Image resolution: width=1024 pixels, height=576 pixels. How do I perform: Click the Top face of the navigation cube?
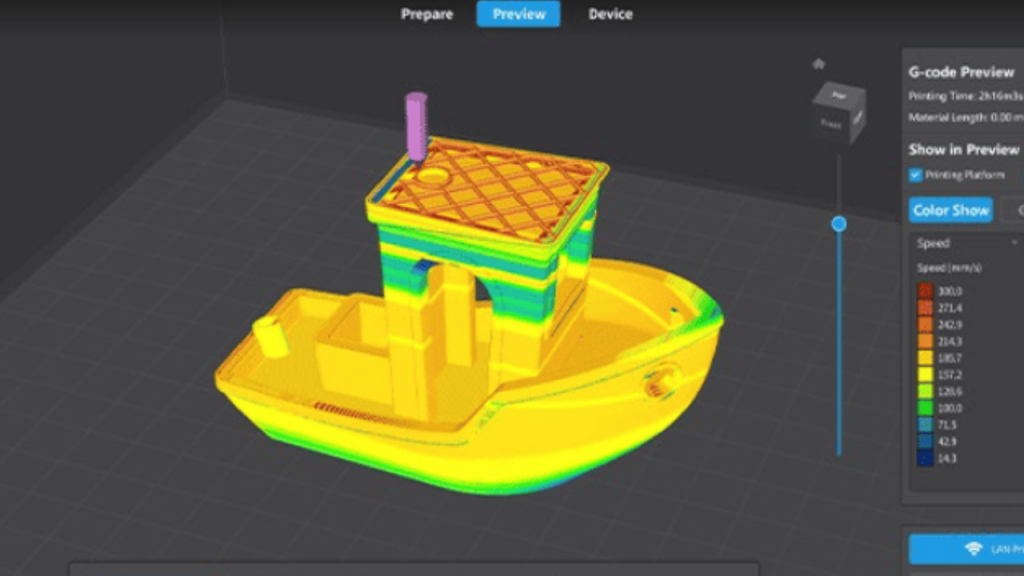coord(839,95)
